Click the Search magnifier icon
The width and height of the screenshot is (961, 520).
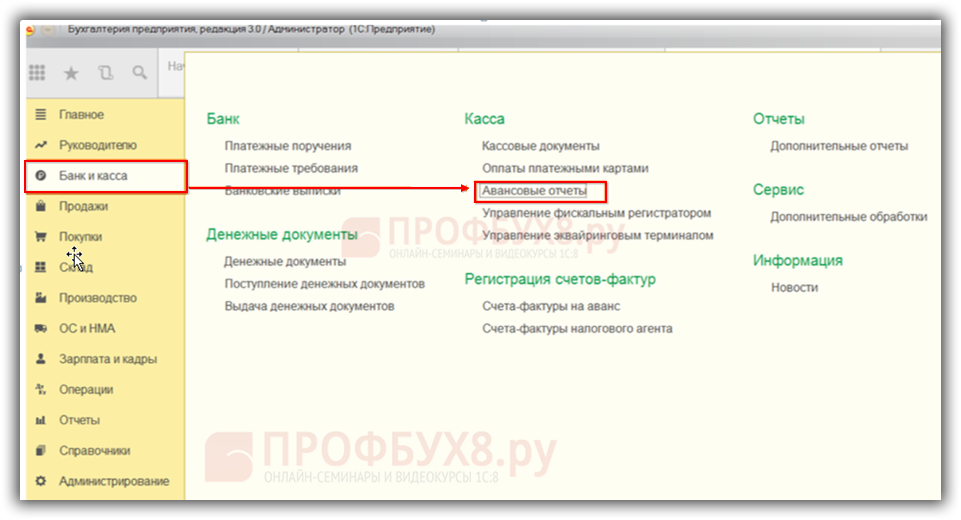pyautogui.click(x=139, y=73)
